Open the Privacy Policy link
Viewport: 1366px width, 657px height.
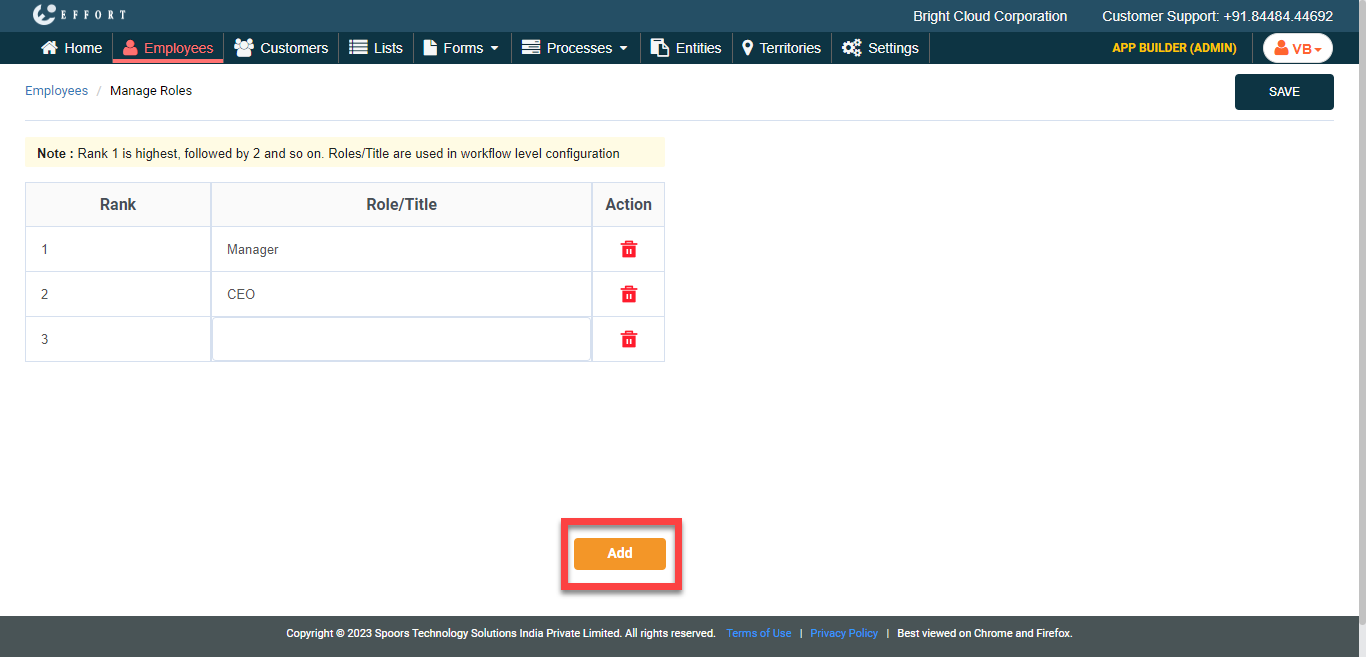tap(843, 633)
